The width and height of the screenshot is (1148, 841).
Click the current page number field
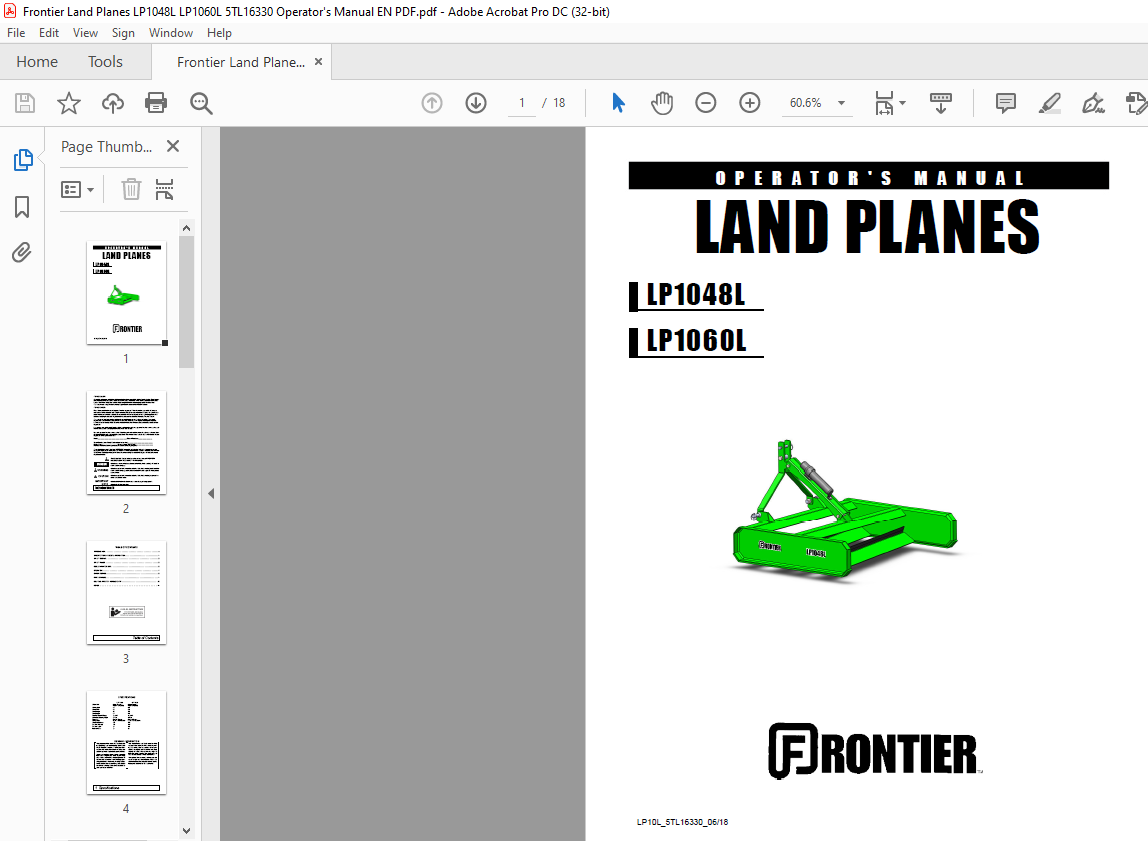pos(522,103)
